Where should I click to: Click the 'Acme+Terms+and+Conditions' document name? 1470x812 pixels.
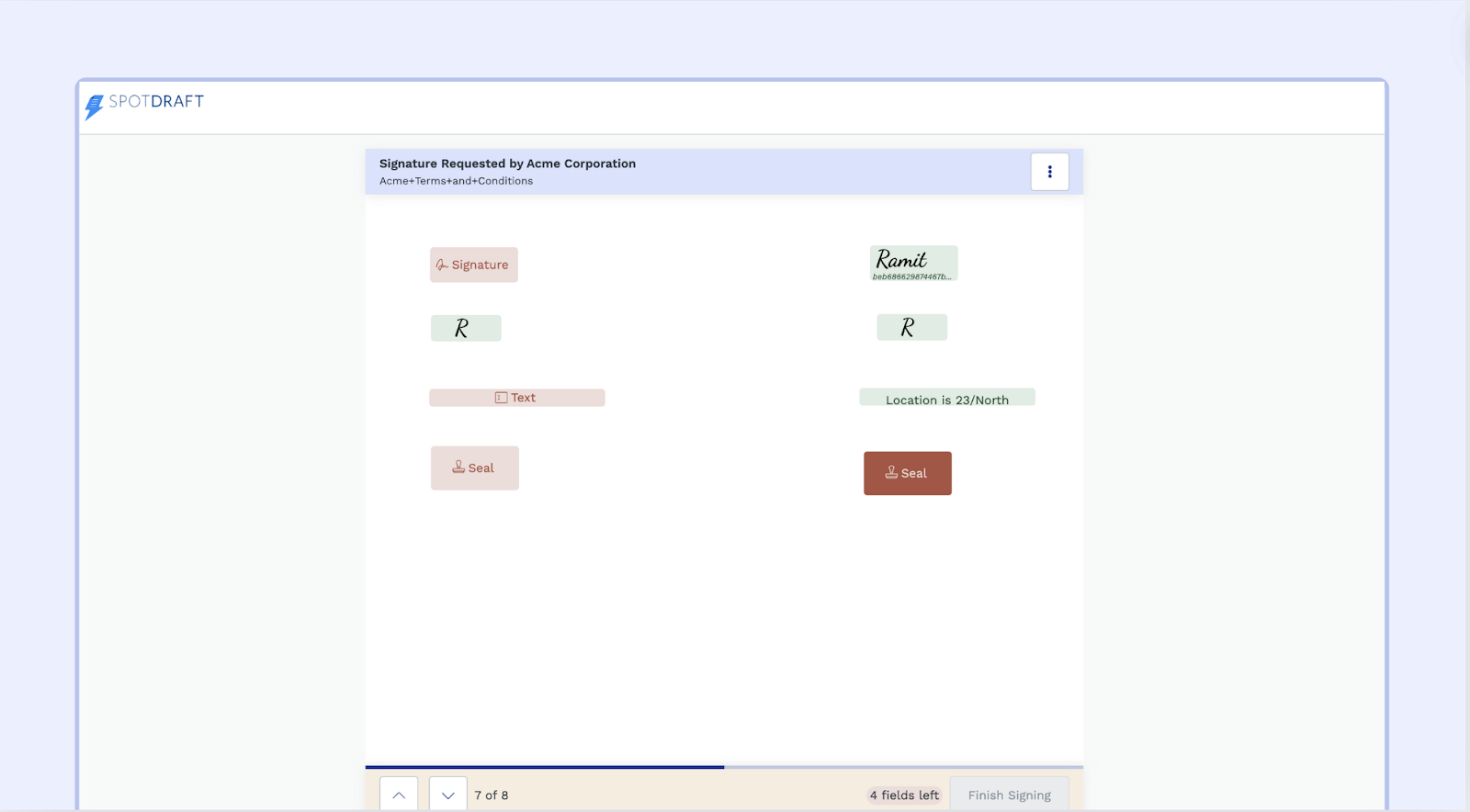456,181
